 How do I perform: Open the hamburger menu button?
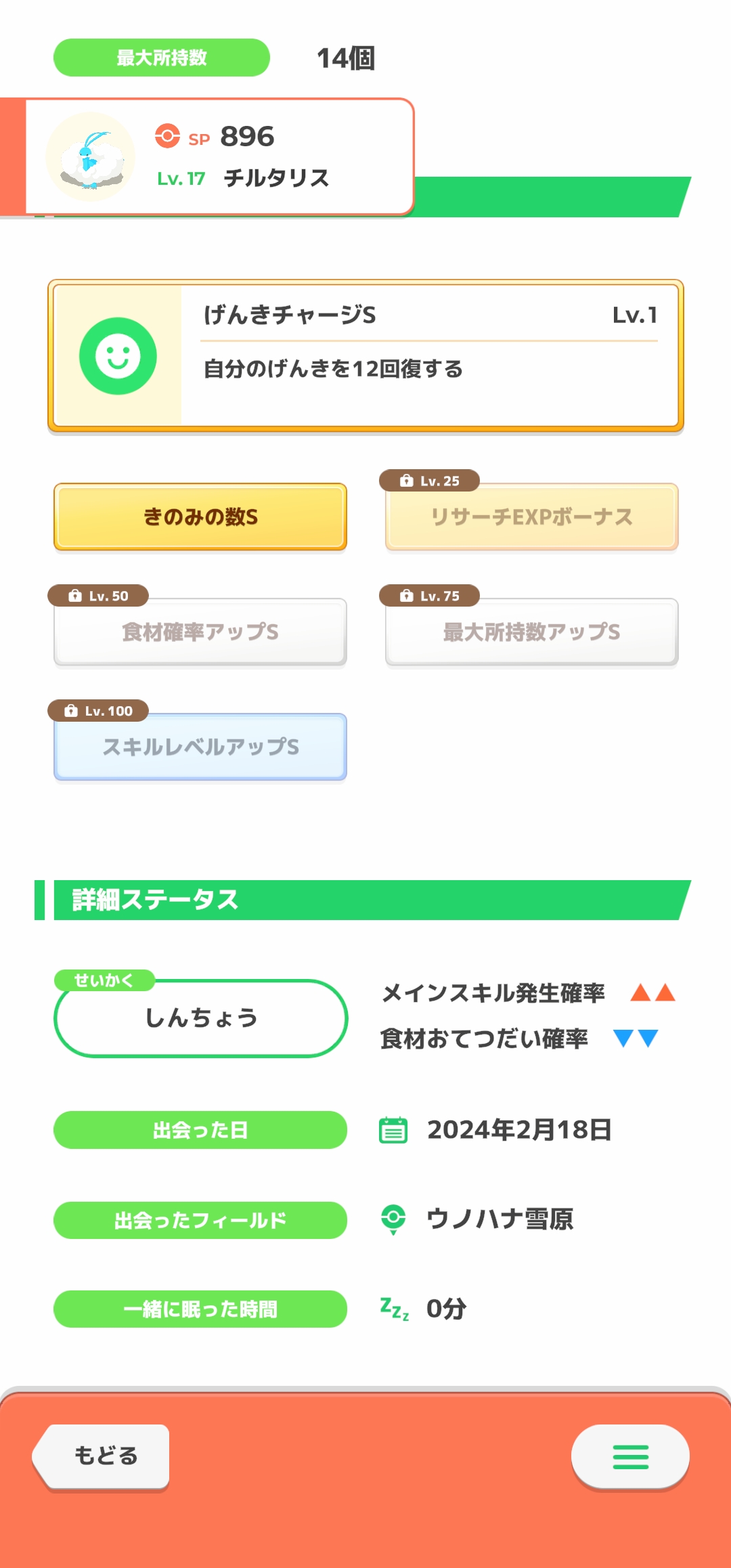tap(630, 1456)
